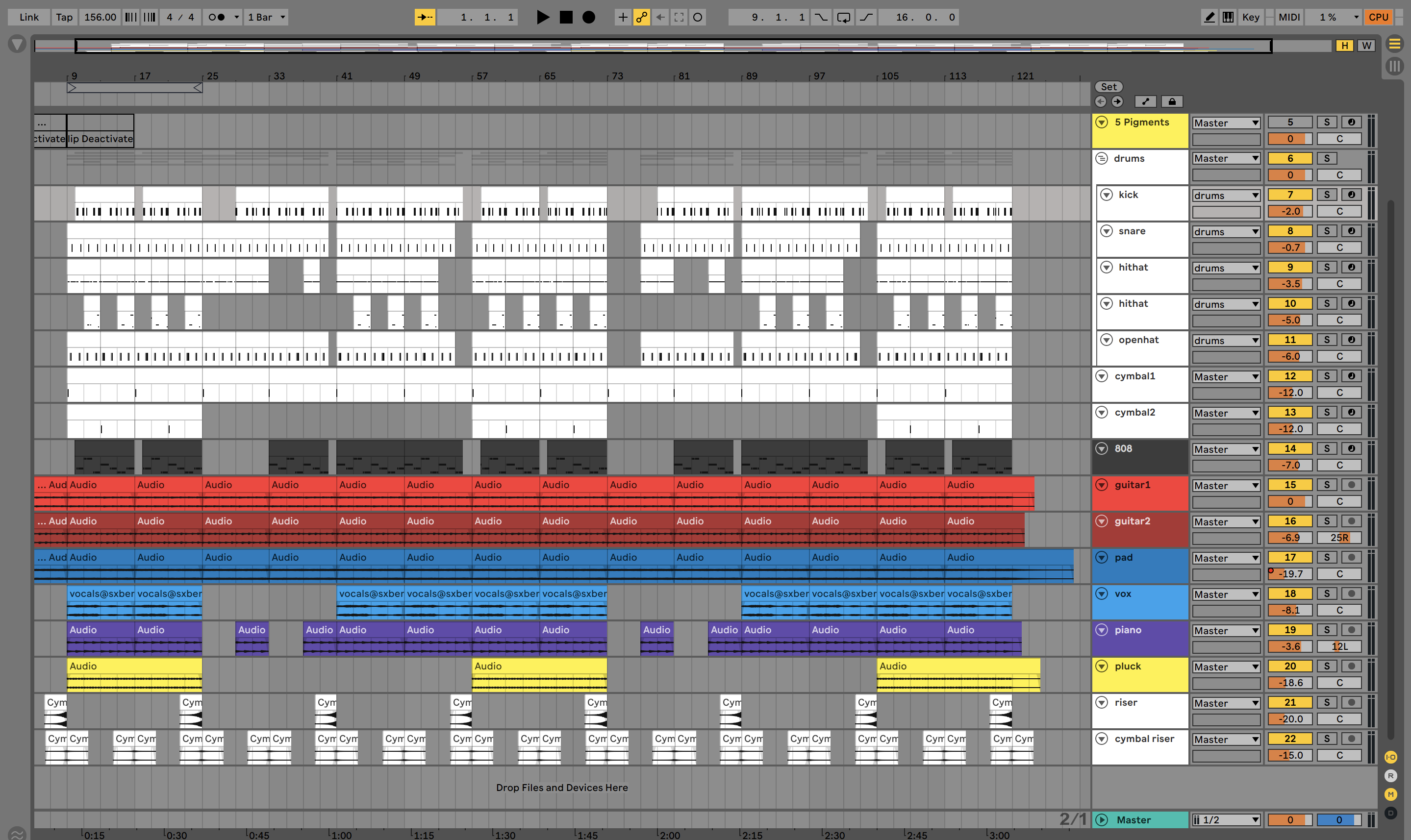Toggle the Loop switch in transport
The image size is (1411, 840).
click(x=843, y=17)
